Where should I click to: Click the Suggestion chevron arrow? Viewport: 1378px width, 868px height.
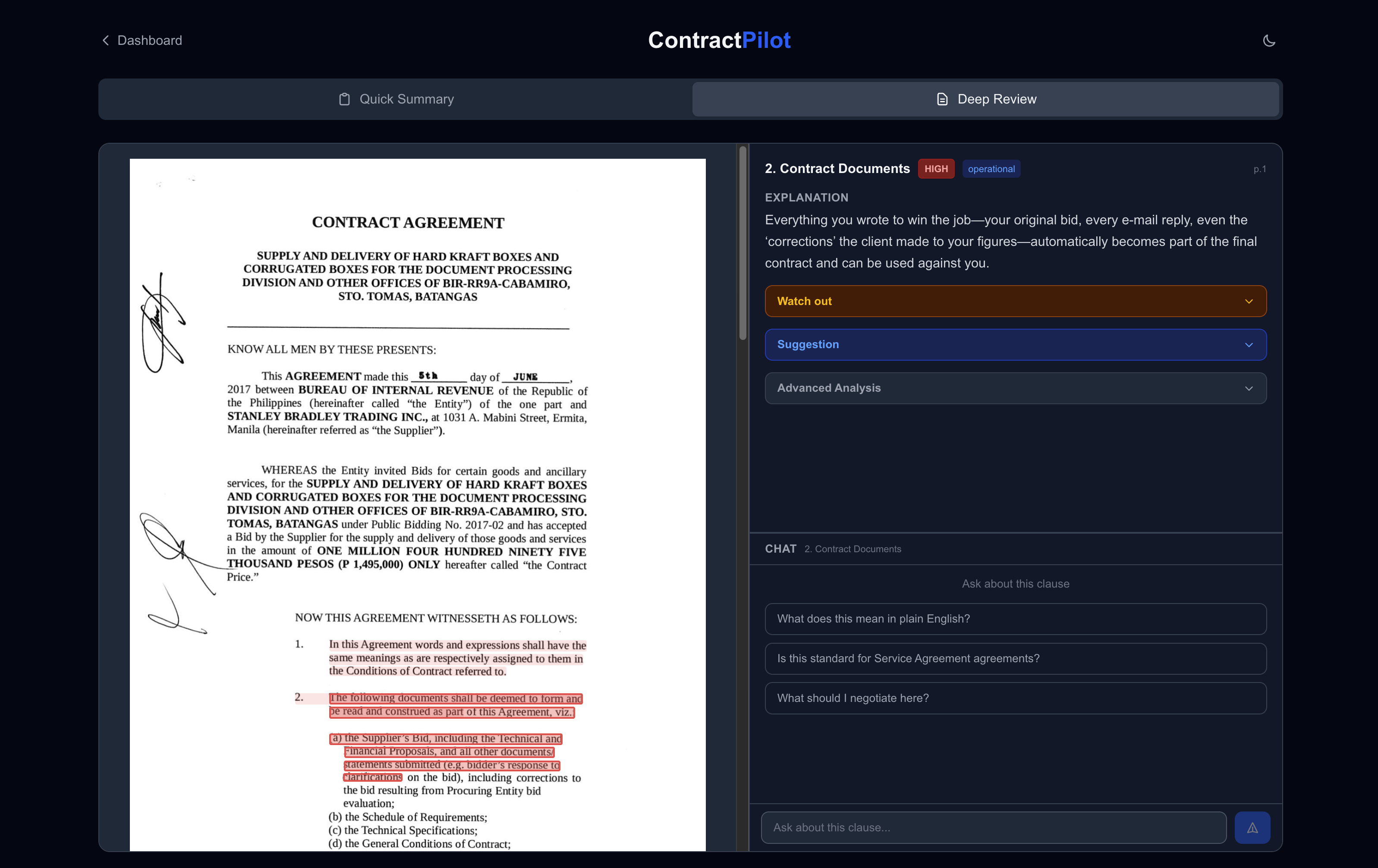pos(1249,345)
